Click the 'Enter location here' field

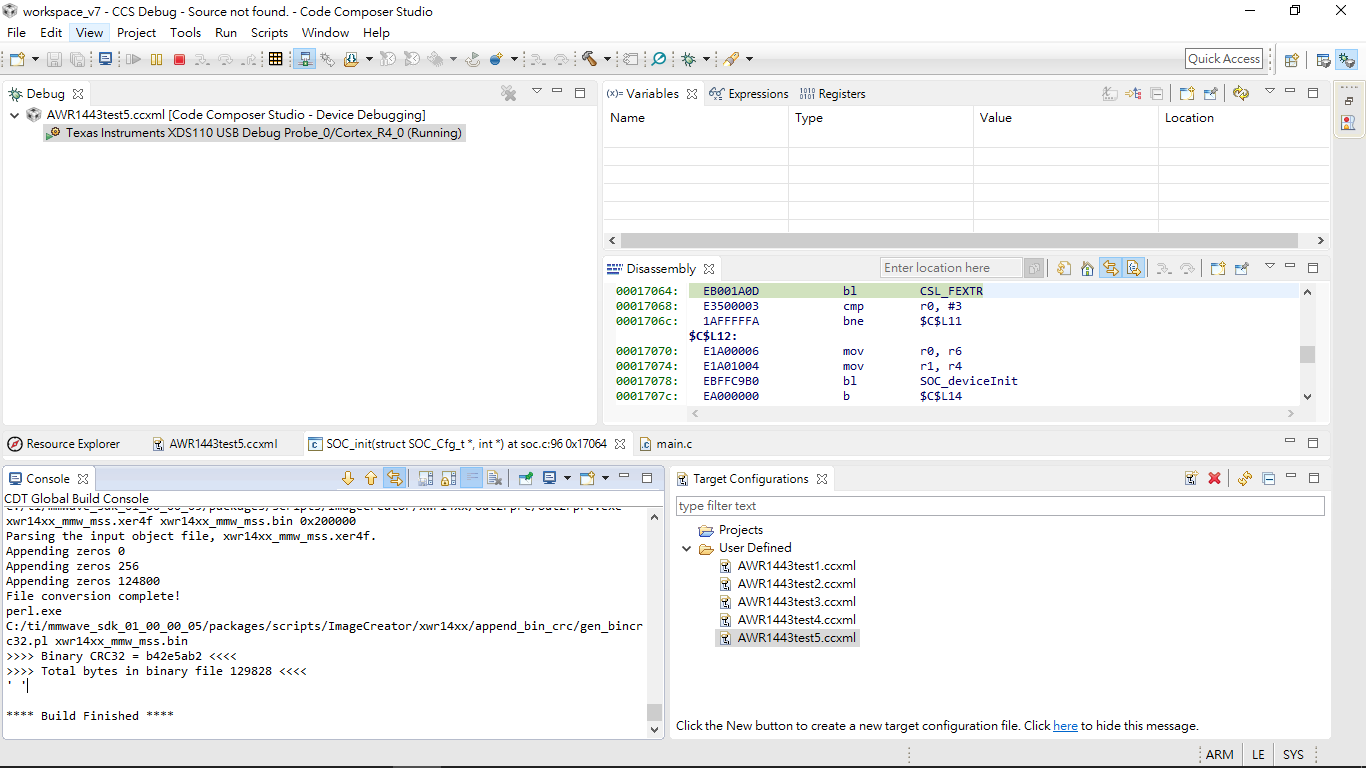pos(950,268)
